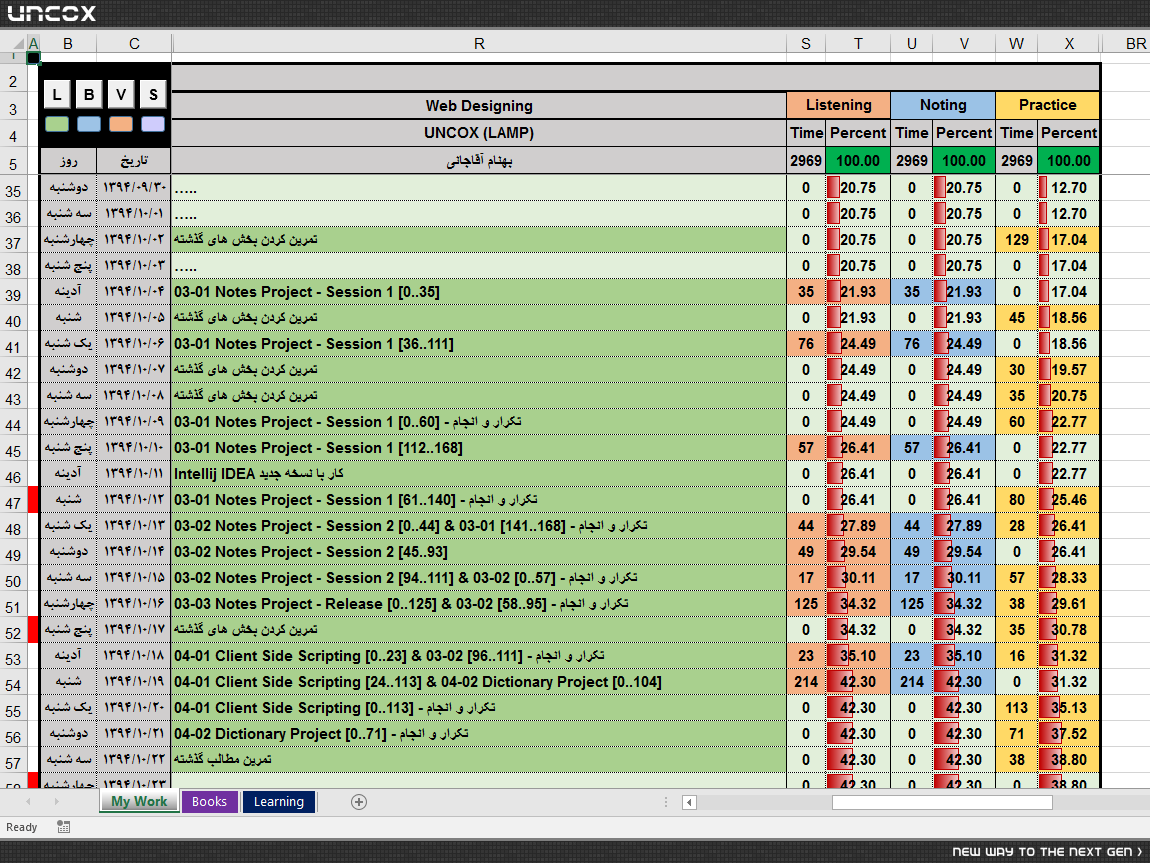The height and width of the screenshot is (863, 1150).
Task: Click the V filter button
Action: [x=121, y=94]
